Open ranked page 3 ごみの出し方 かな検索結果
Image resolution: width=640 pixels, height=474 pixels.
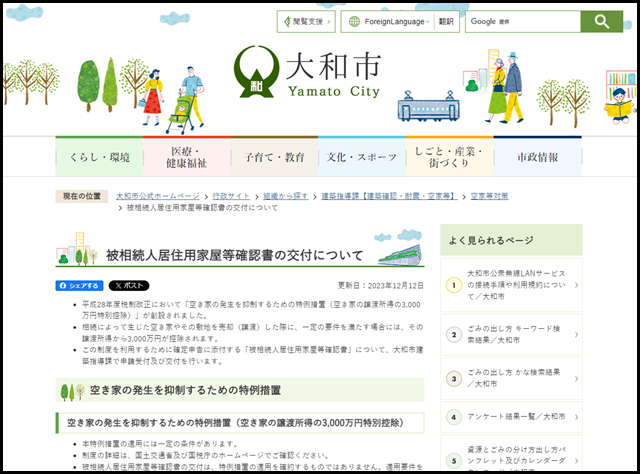coord(513,378)
